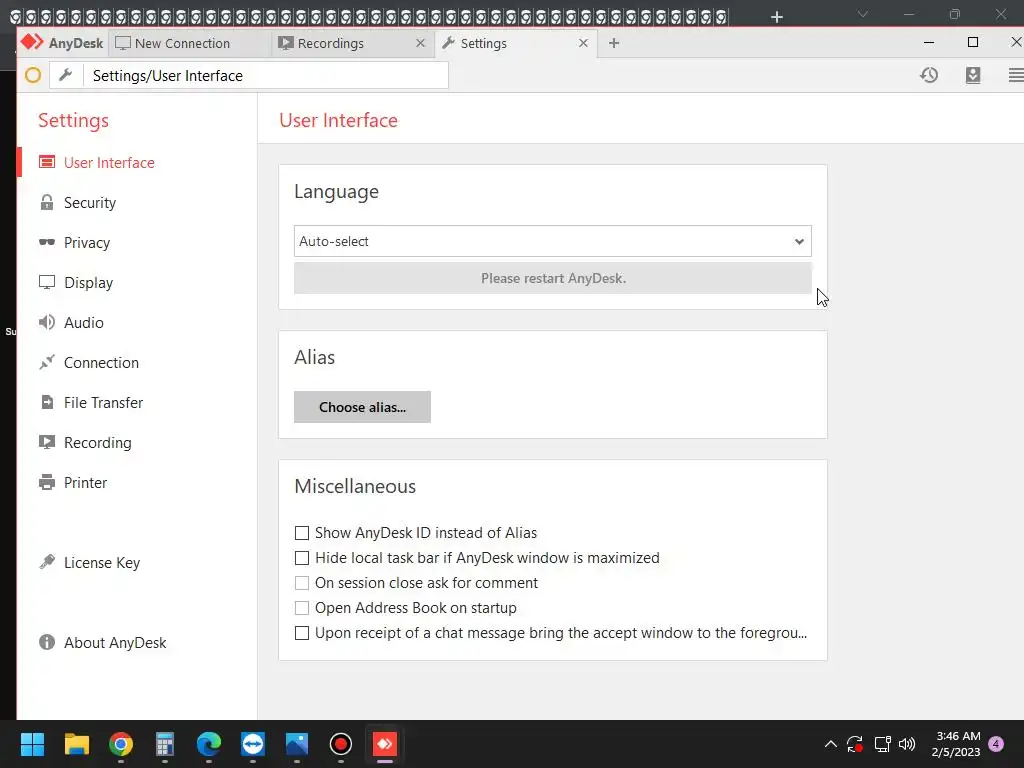Screen dimensions: 1024x768
Task: Enable chat message bring accept window checkbox
Action: (x=302, y=633)
